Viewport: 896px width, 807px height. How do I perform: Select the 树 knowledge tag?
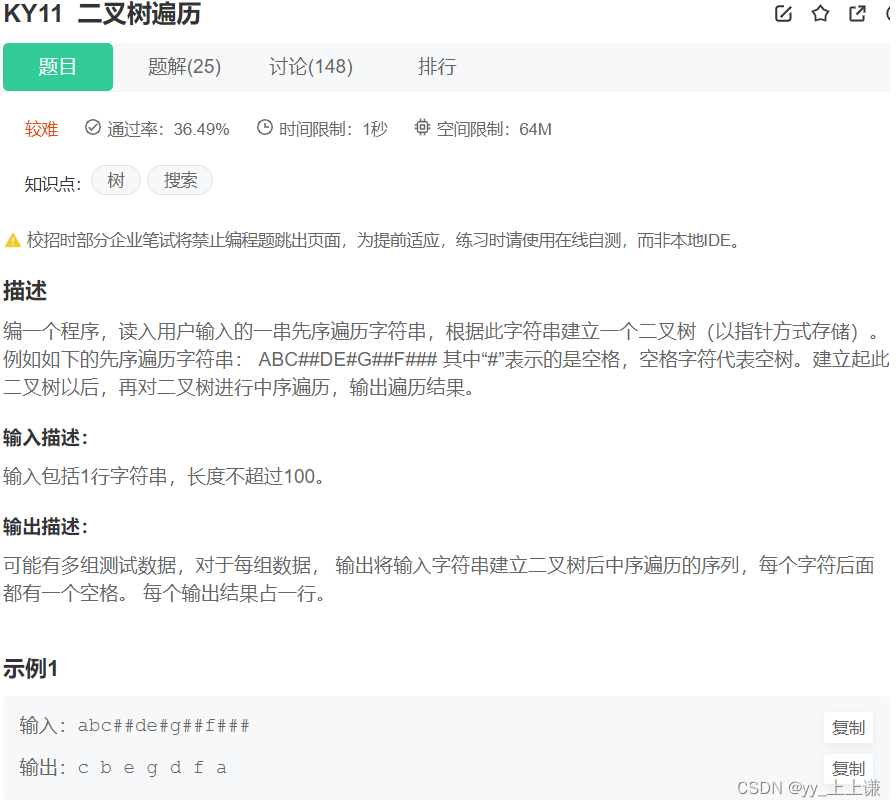(x=115, y=180)
